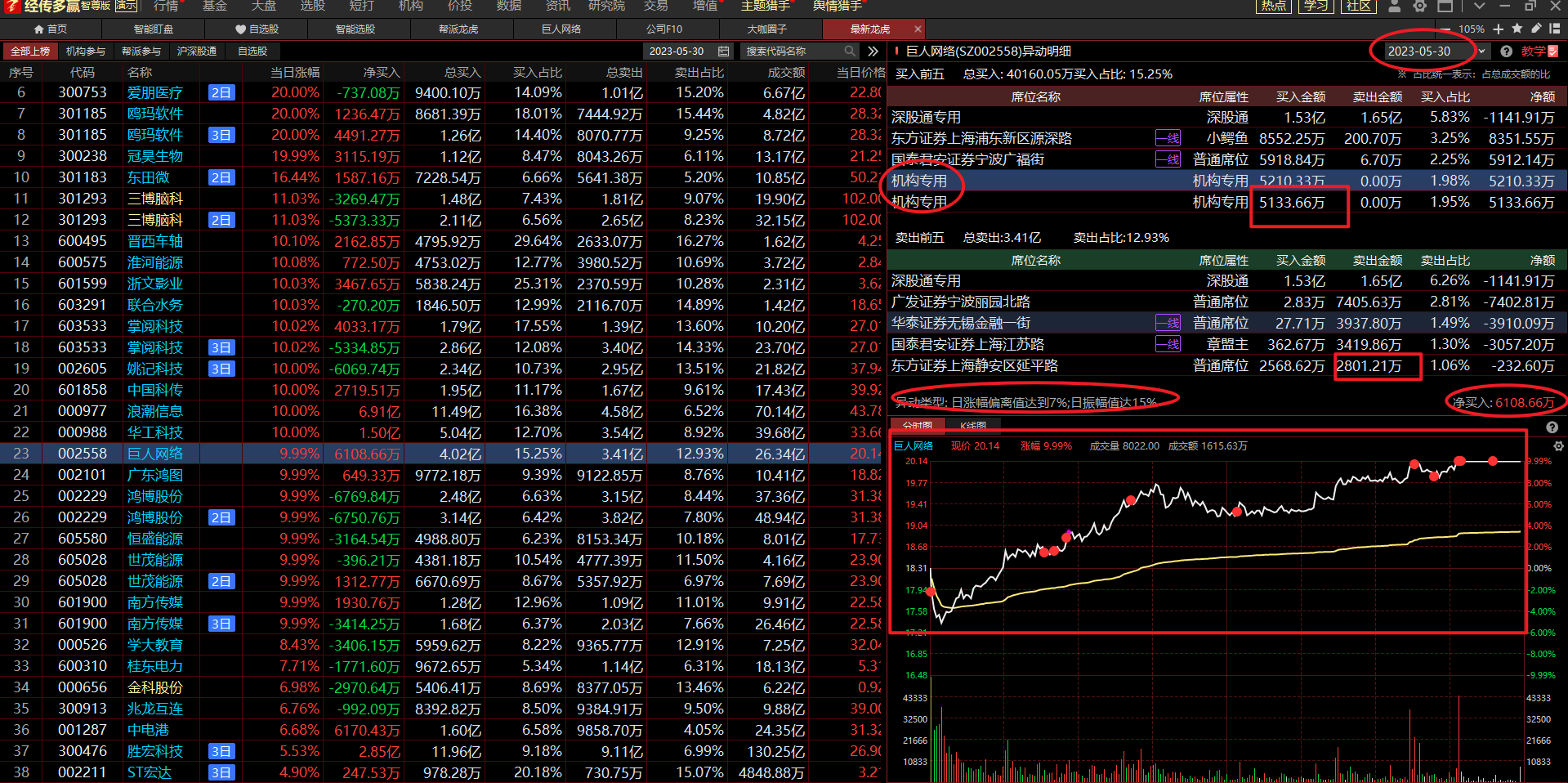
Task: Click the search magnifier icon
Action: pos(850,51)
